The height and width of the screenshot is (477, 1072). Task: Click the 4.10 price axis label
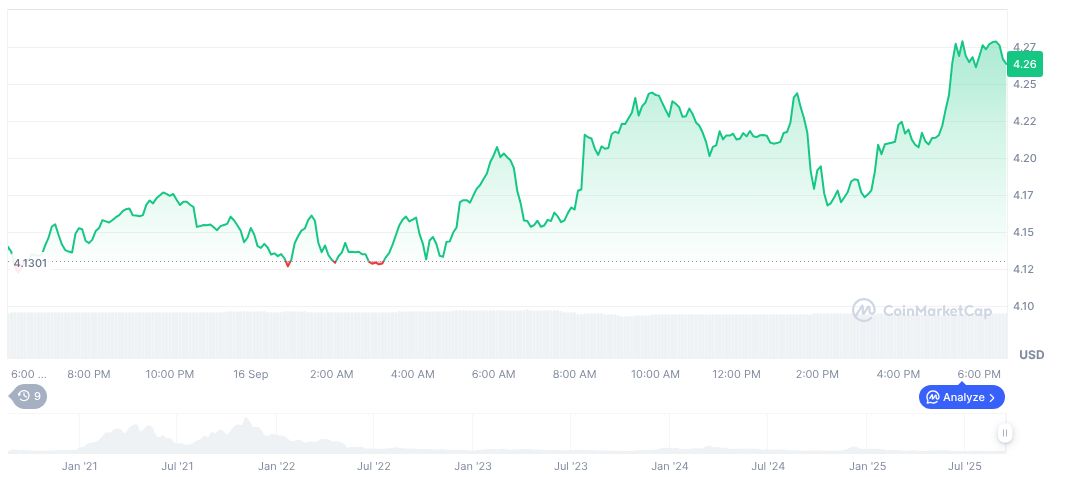(1024, 306)
